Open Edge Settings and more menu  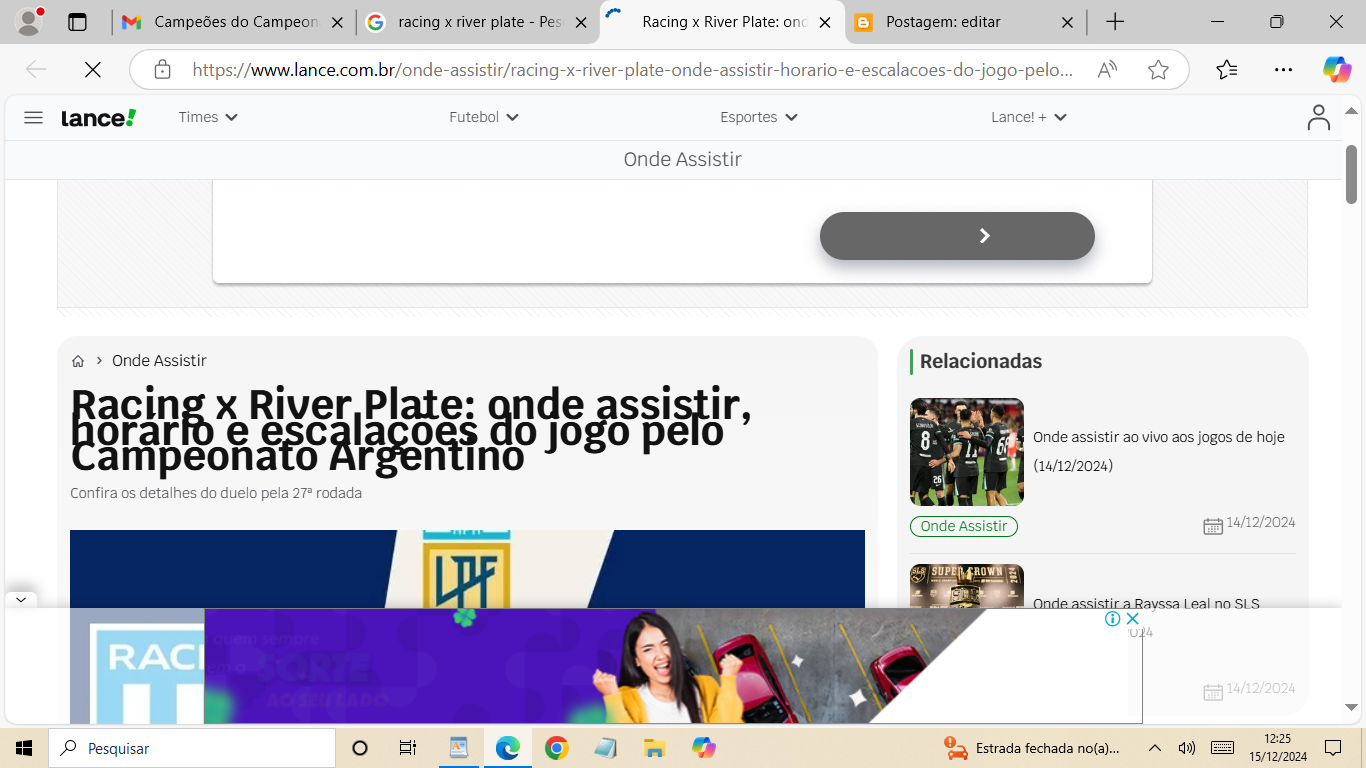point(1283,69)
